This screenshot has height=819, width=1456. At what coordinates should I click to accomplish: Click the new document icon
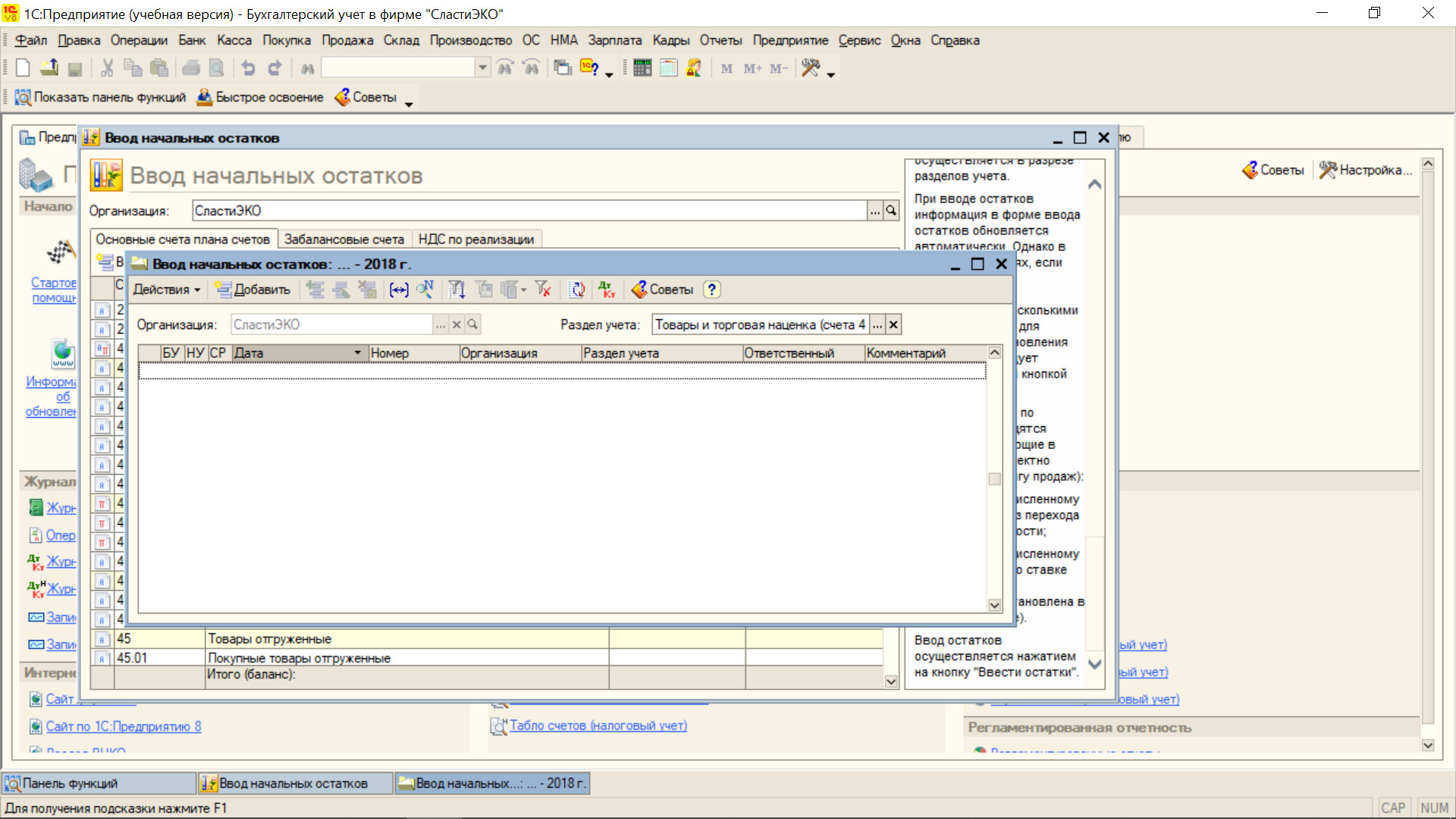(23, 68)
